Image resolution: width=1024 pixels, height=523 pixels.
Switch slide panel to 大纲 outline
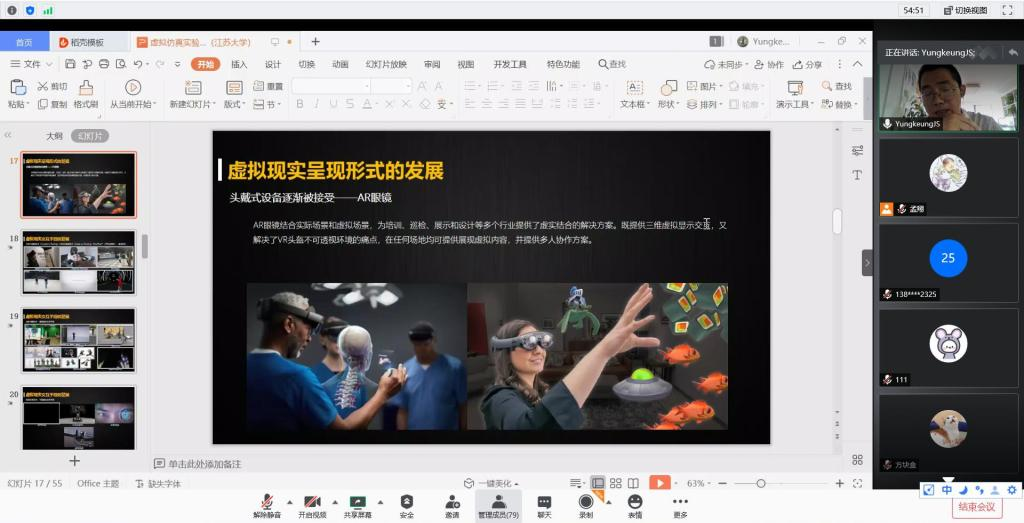(x=54, y=136)
